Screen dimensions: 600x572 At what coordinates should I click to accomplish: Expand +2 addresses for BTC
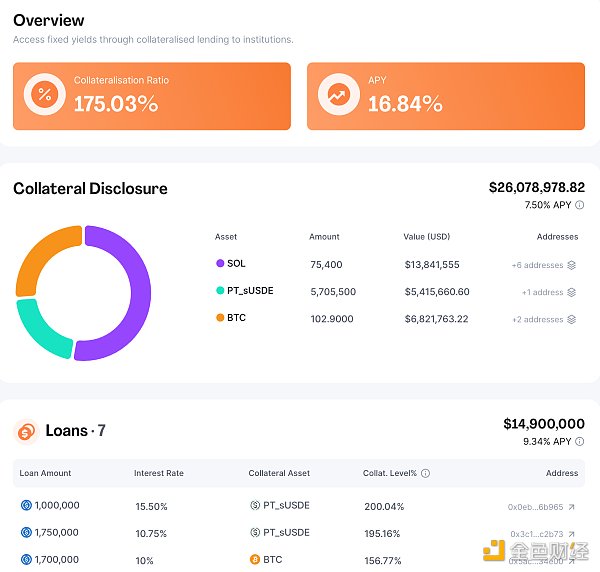coord(538,319)
